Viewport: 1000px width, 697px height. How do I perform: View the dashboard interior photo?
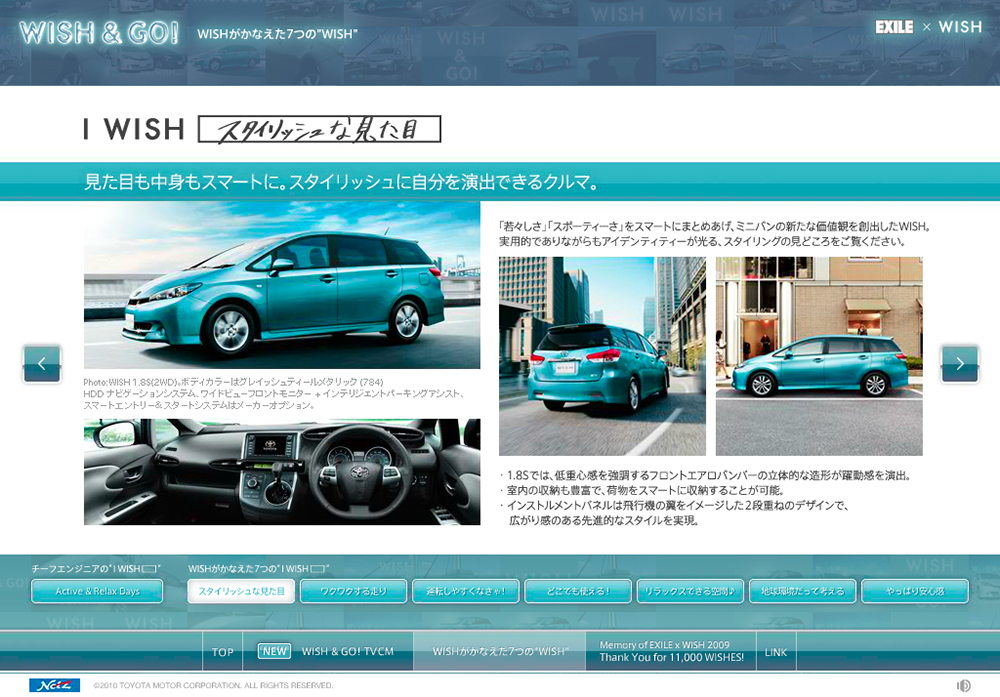pyautogui.click(x=282, y=472)
